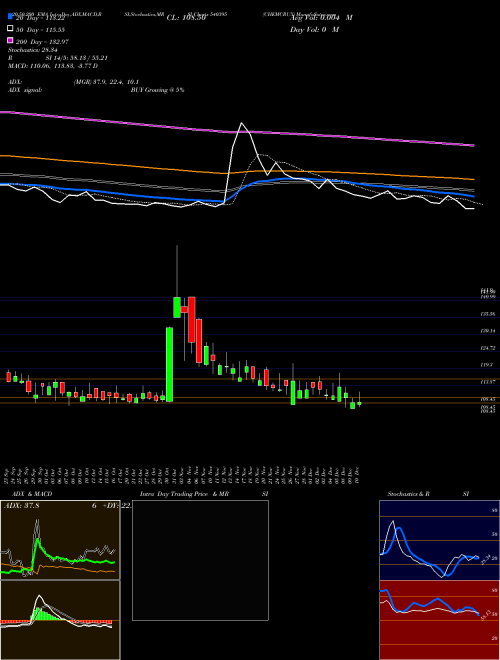Click the 135.56 price axis label

(487, 314)
